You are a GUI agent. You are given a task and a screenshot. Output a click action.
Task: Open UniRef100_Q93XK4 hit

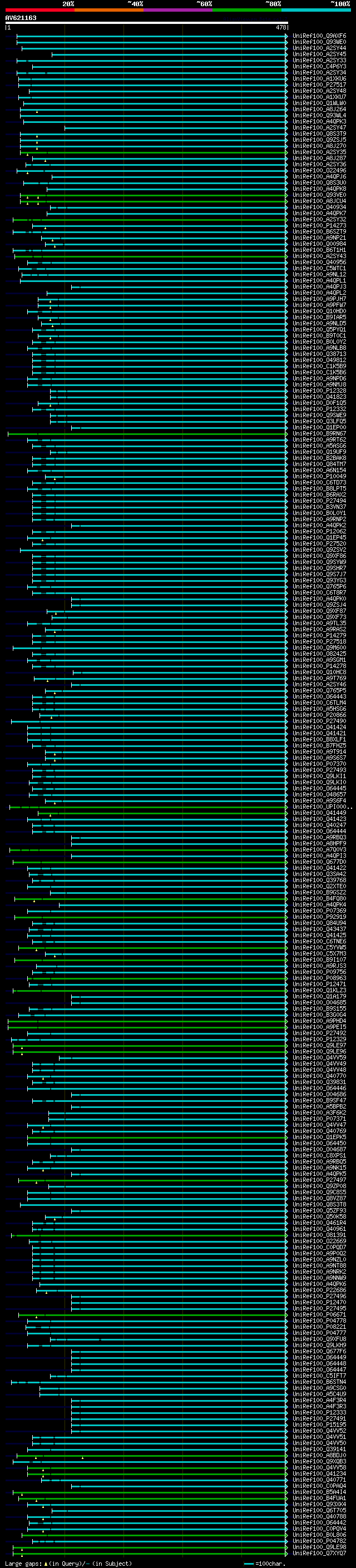319,1504
